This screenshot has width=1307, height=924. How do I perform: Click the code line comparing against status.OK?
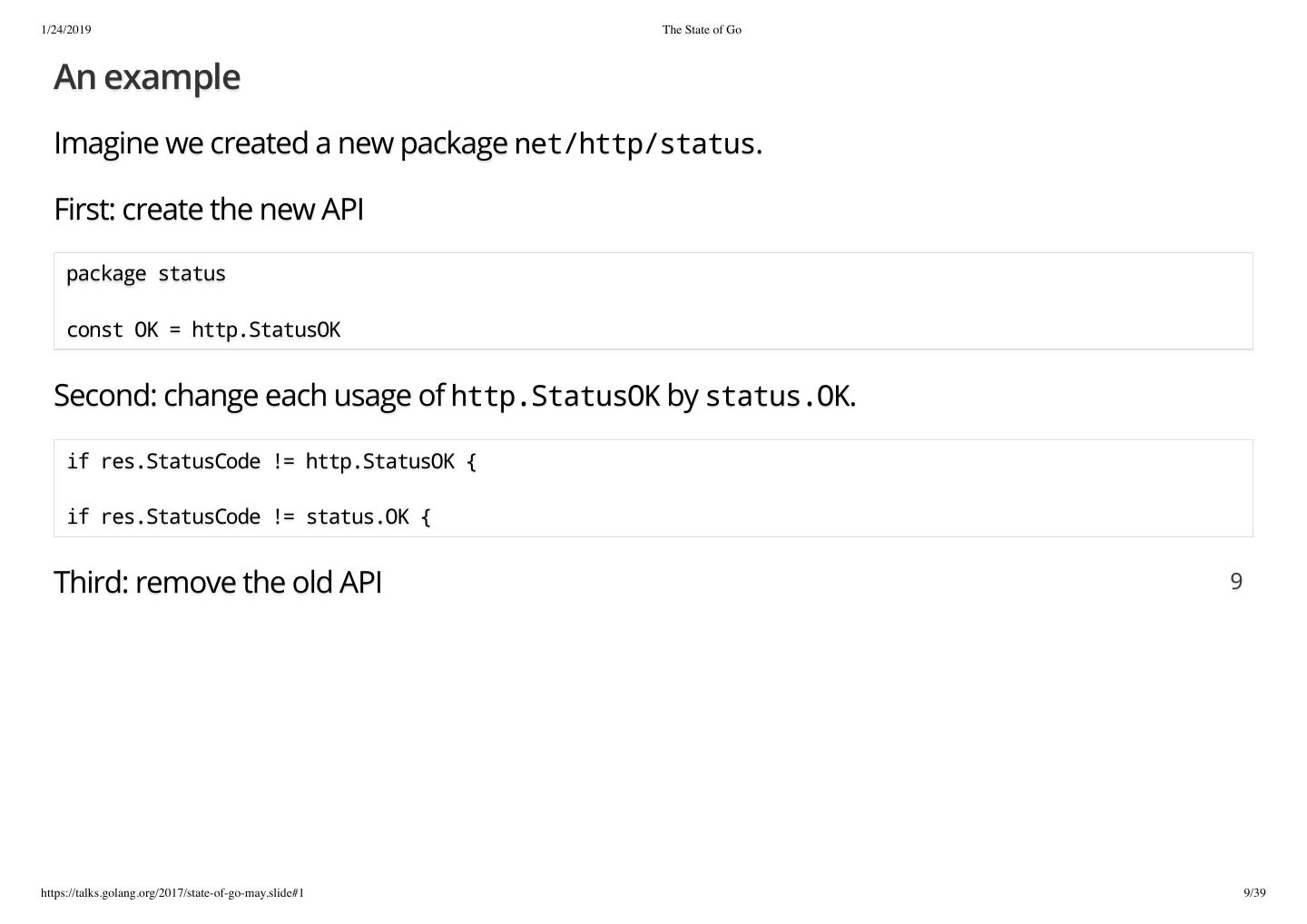249,517
